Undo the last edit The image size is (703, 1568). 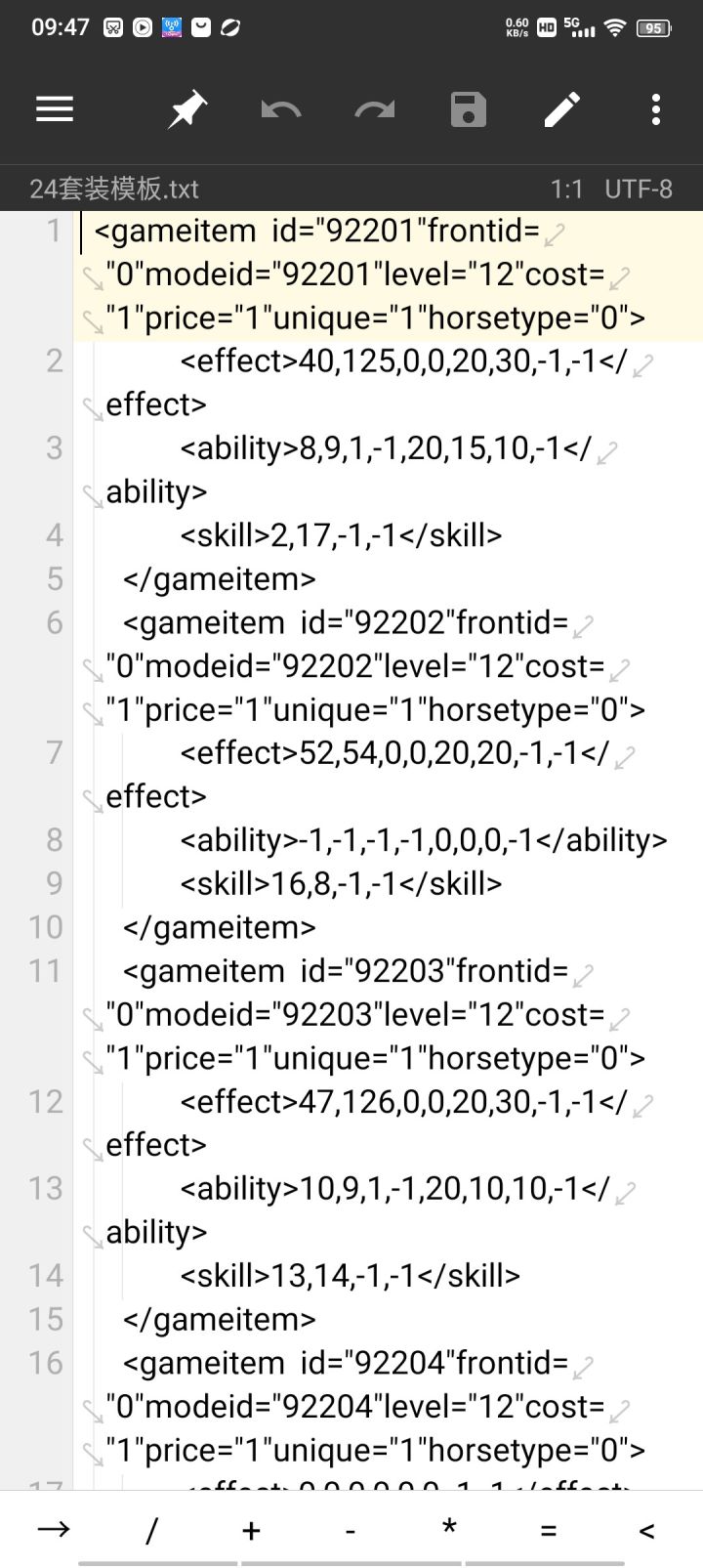[281, 109]
